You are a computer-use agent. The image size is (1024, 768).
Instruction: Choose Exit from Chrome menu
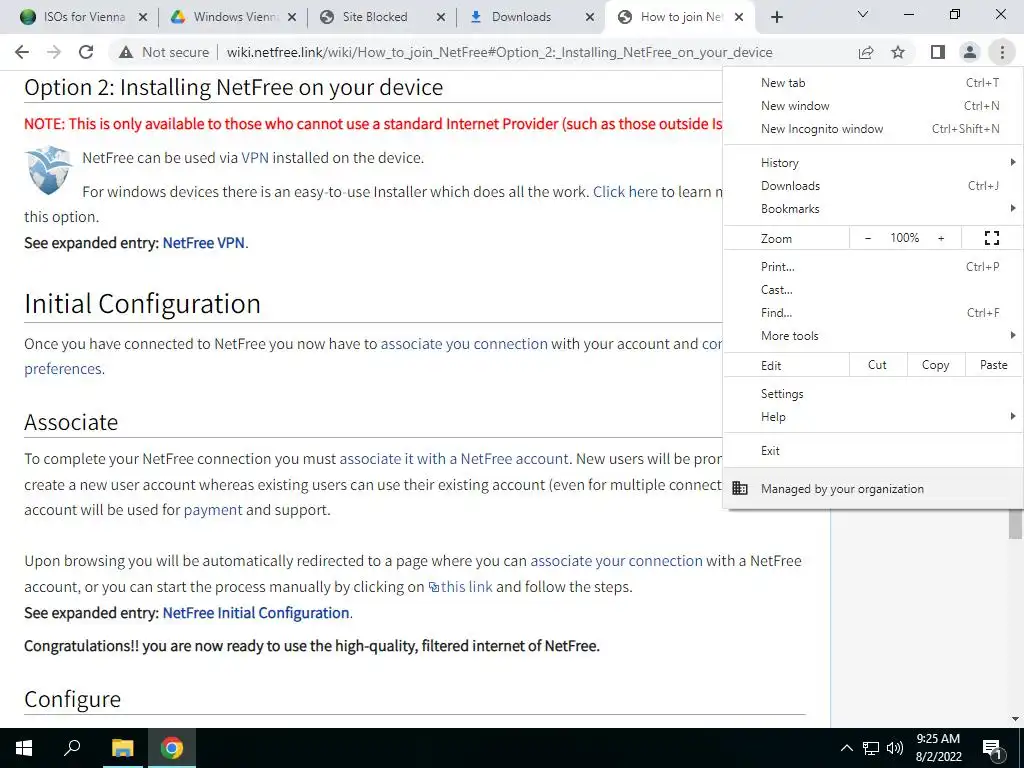coord(873,451)
